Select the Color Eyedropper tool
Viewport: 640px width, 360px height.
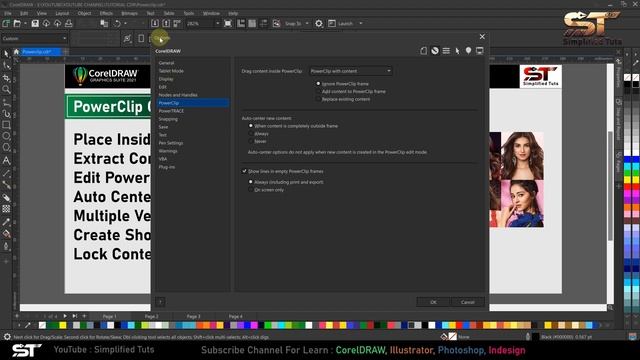[x=6, y=222]
